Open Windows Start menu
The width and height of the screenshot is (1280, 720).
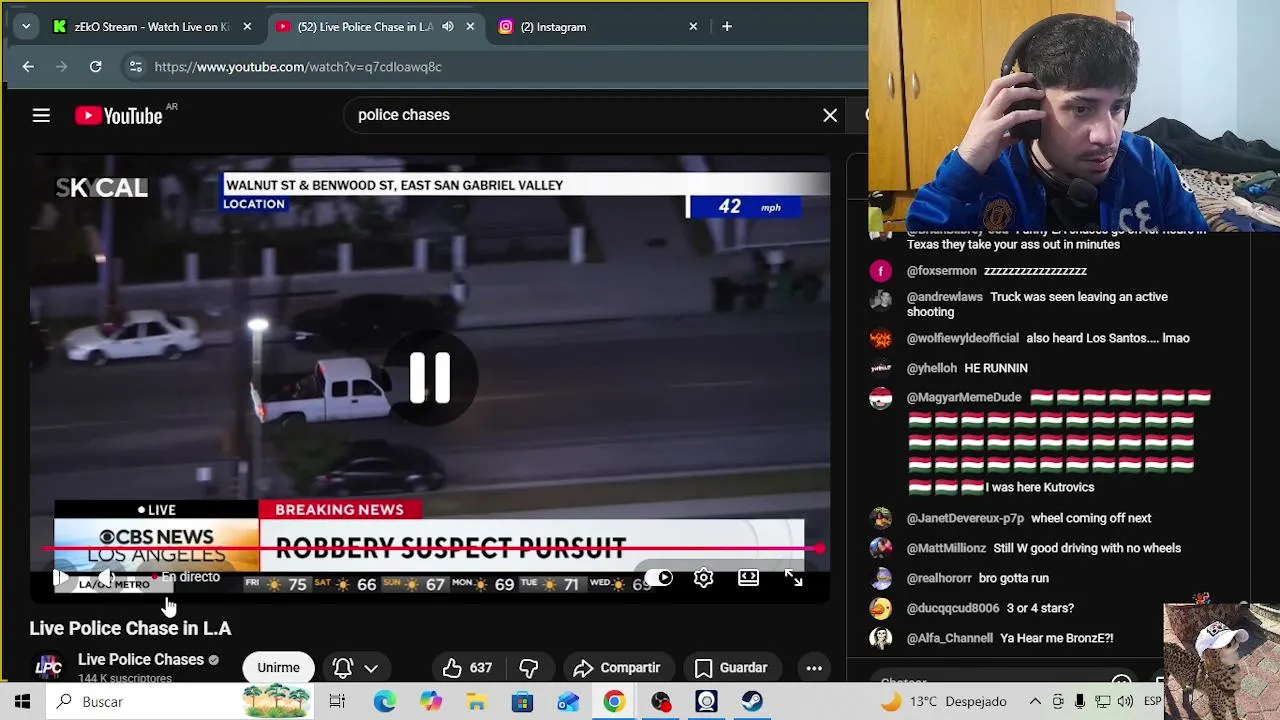point(22,702)
